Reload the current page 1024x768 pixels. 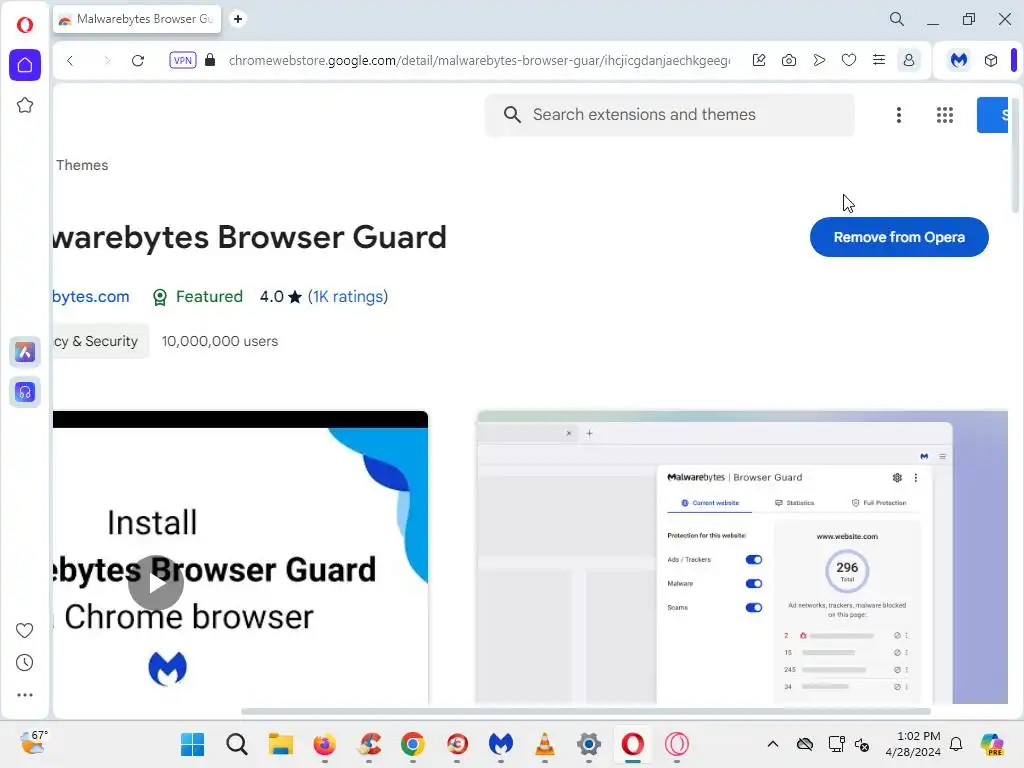coord(138,61)
